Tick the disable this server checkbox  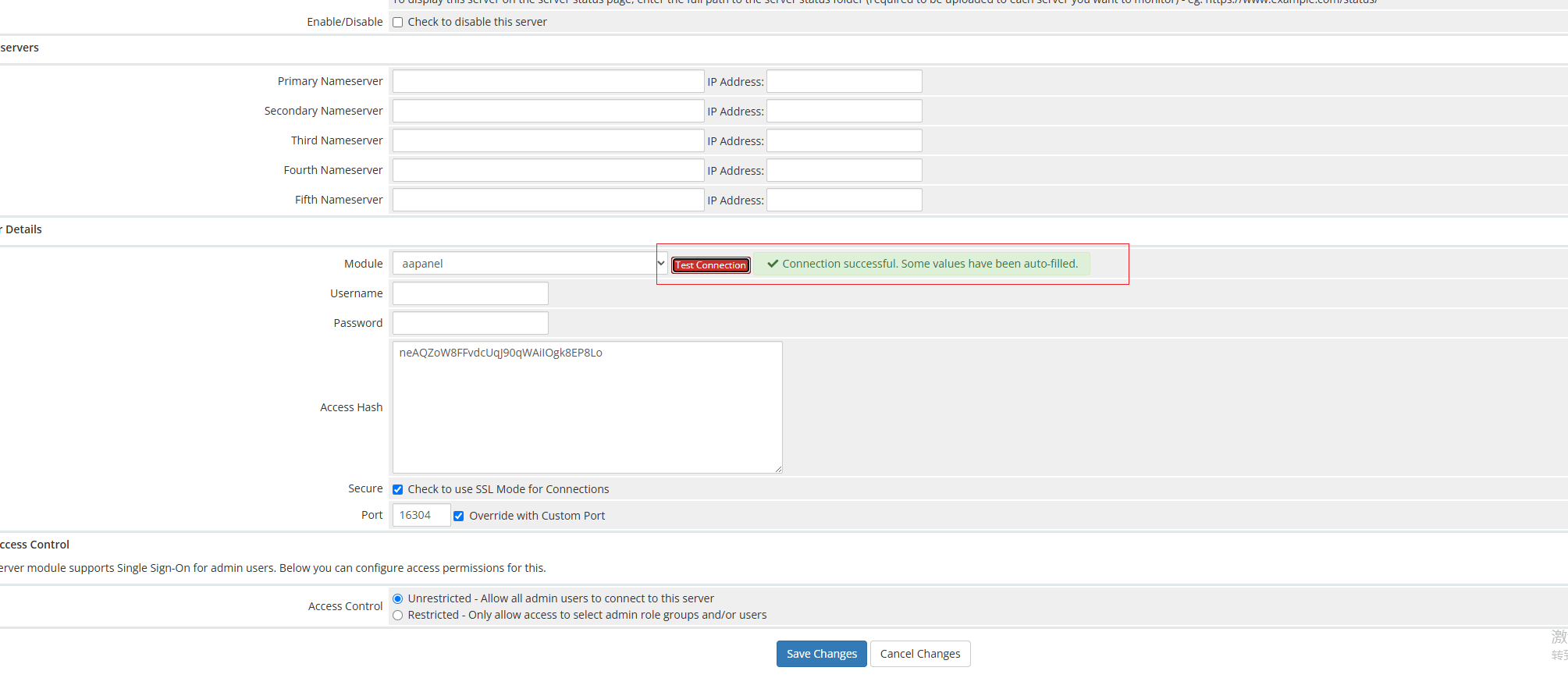[x=398, y=22]
